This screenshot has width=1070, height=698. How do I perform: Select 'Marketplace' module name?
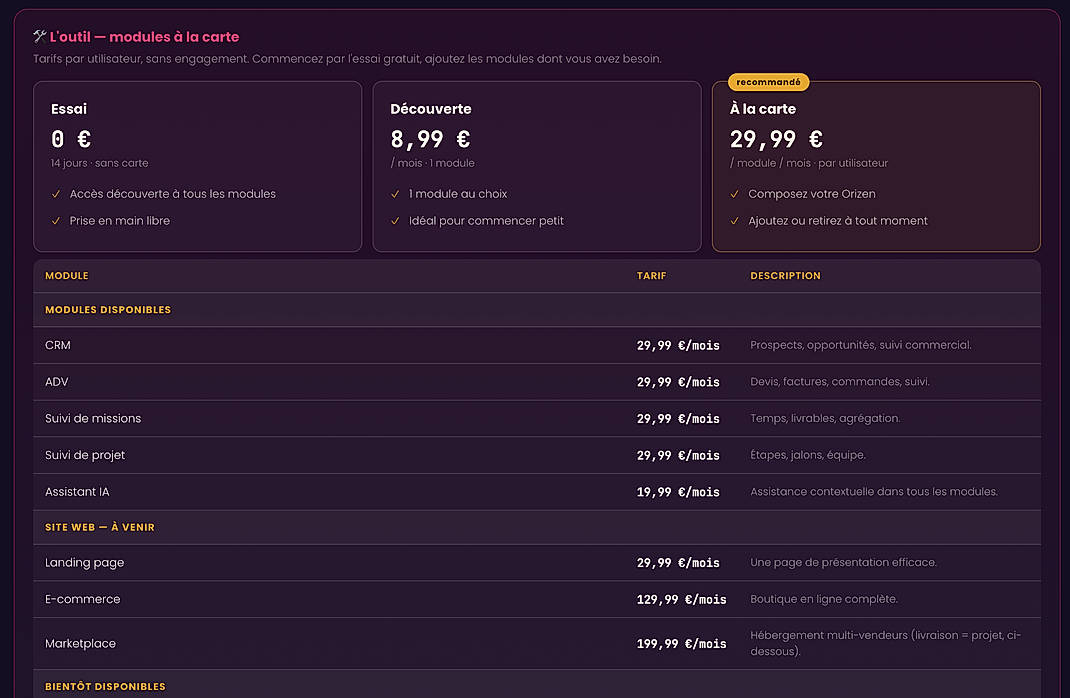point(81,643)
